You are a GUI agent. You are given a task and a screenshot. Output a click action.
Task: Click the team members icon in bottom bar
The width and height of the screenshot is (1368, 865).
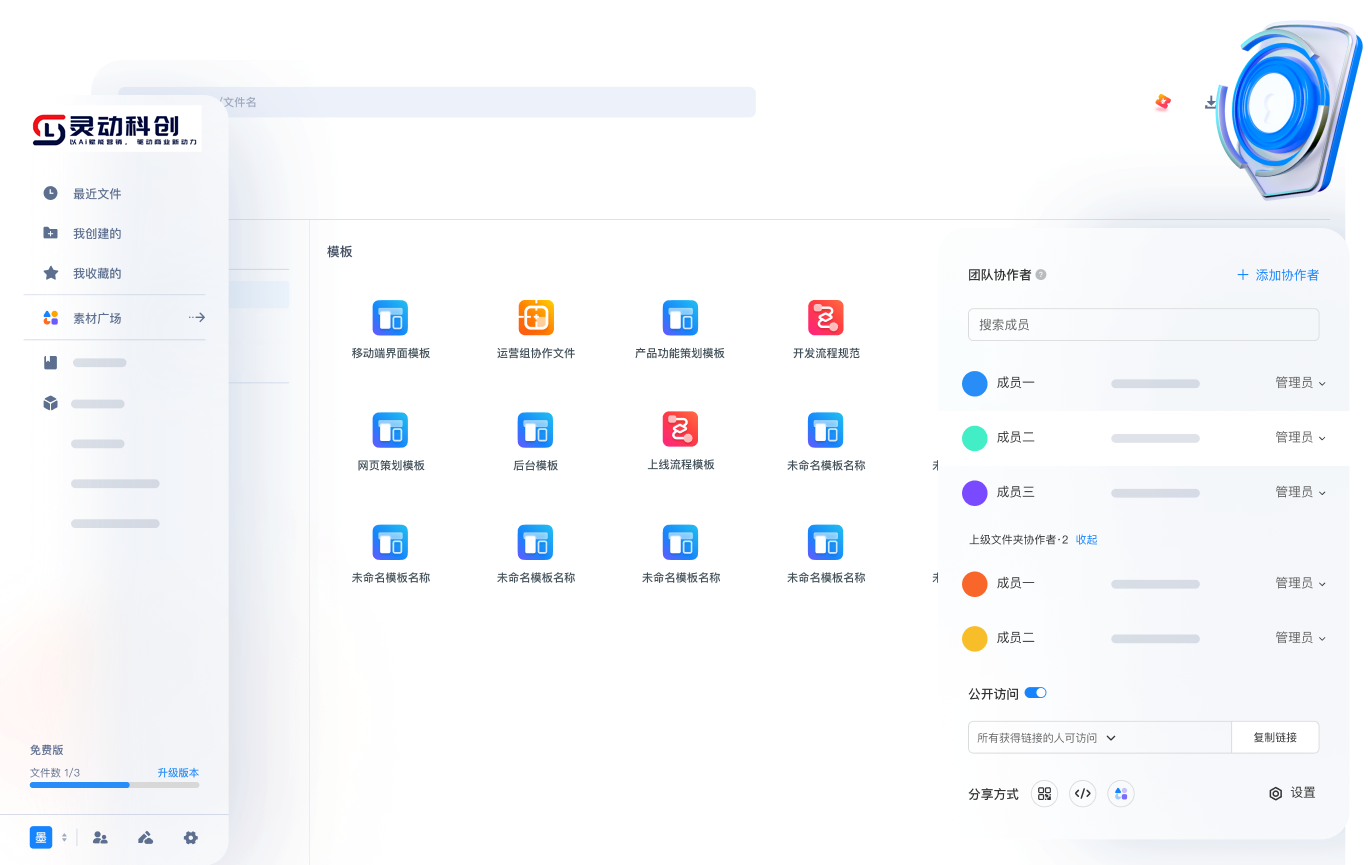100,838
